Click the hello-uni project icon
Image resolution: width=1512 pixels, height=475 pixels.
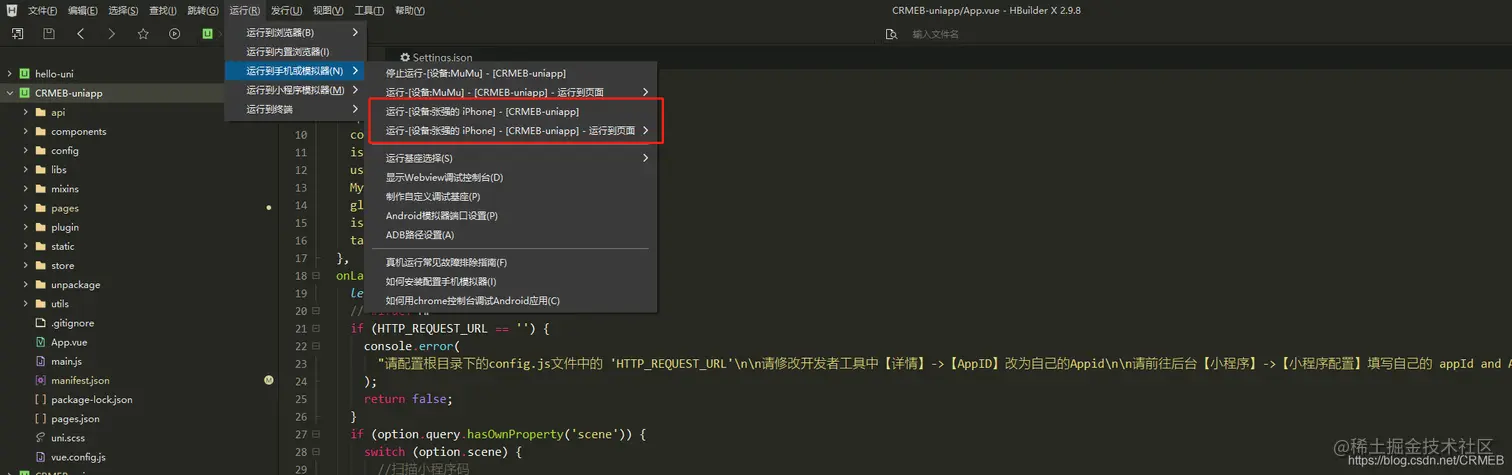pos(24,74)
